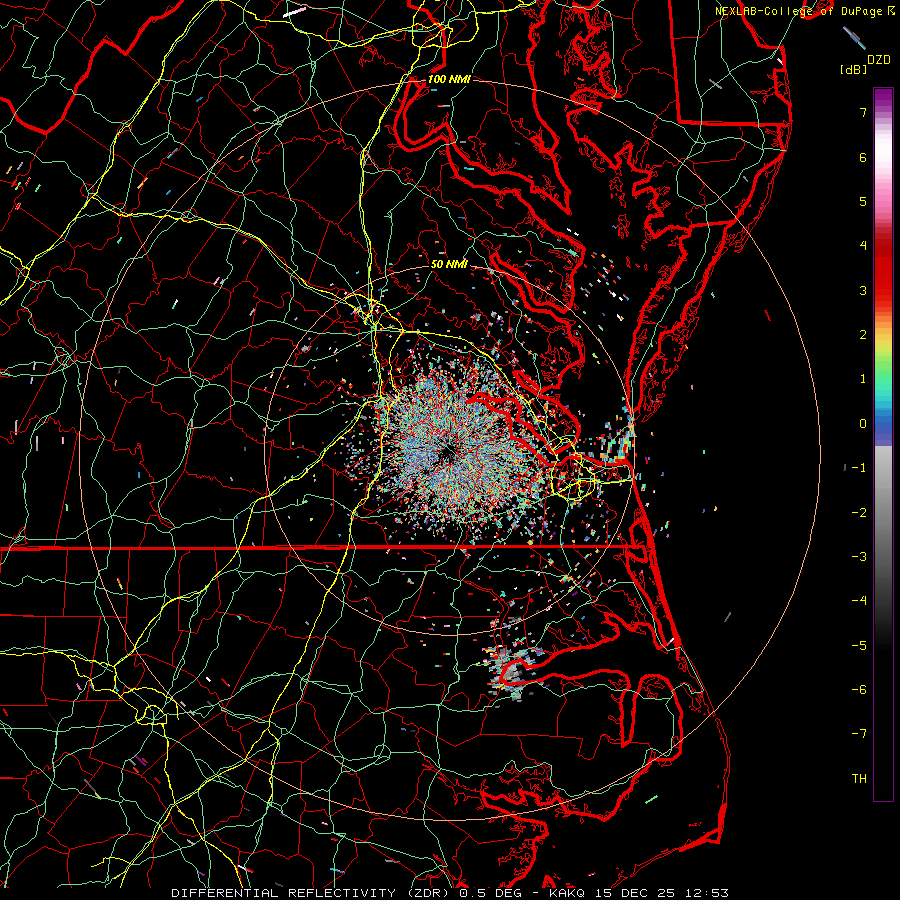Click the TH threshold label on scale
Image resolution: width=900 pixels, height=900 pixels.
click(859, 779)
